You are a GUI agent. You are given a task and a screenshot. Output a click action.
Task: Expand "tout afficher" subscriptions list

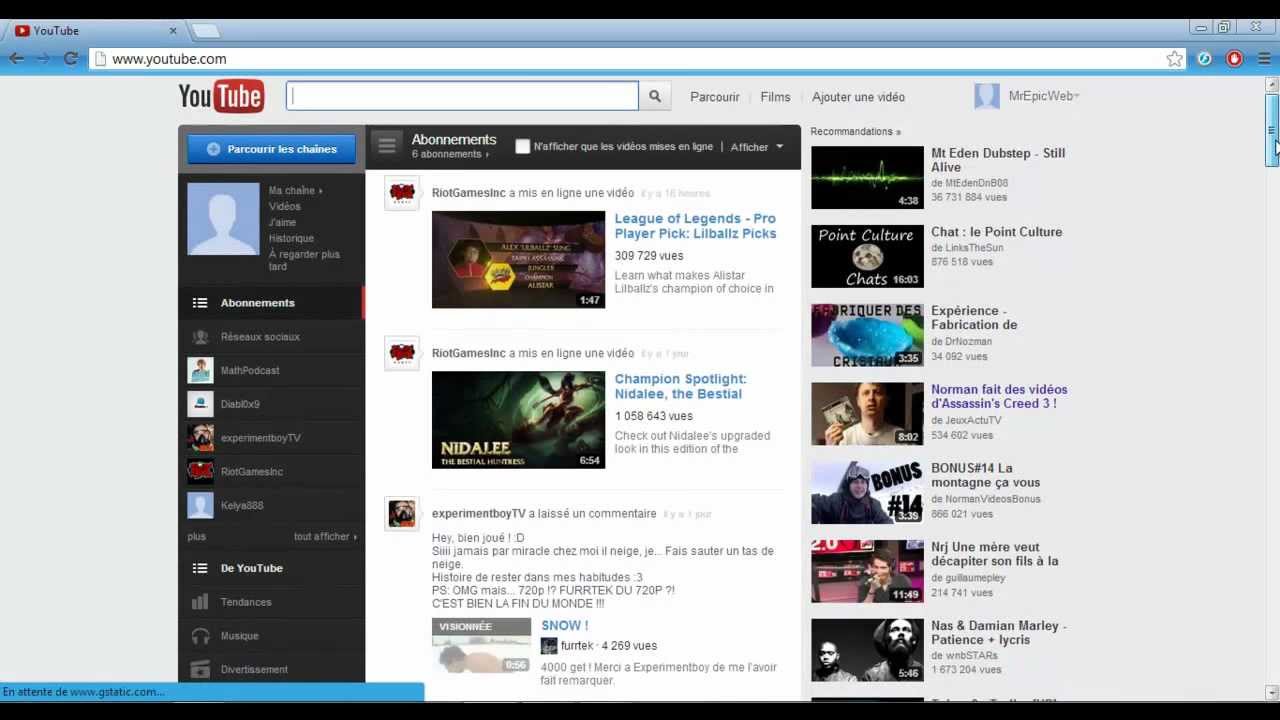point(325,537)
